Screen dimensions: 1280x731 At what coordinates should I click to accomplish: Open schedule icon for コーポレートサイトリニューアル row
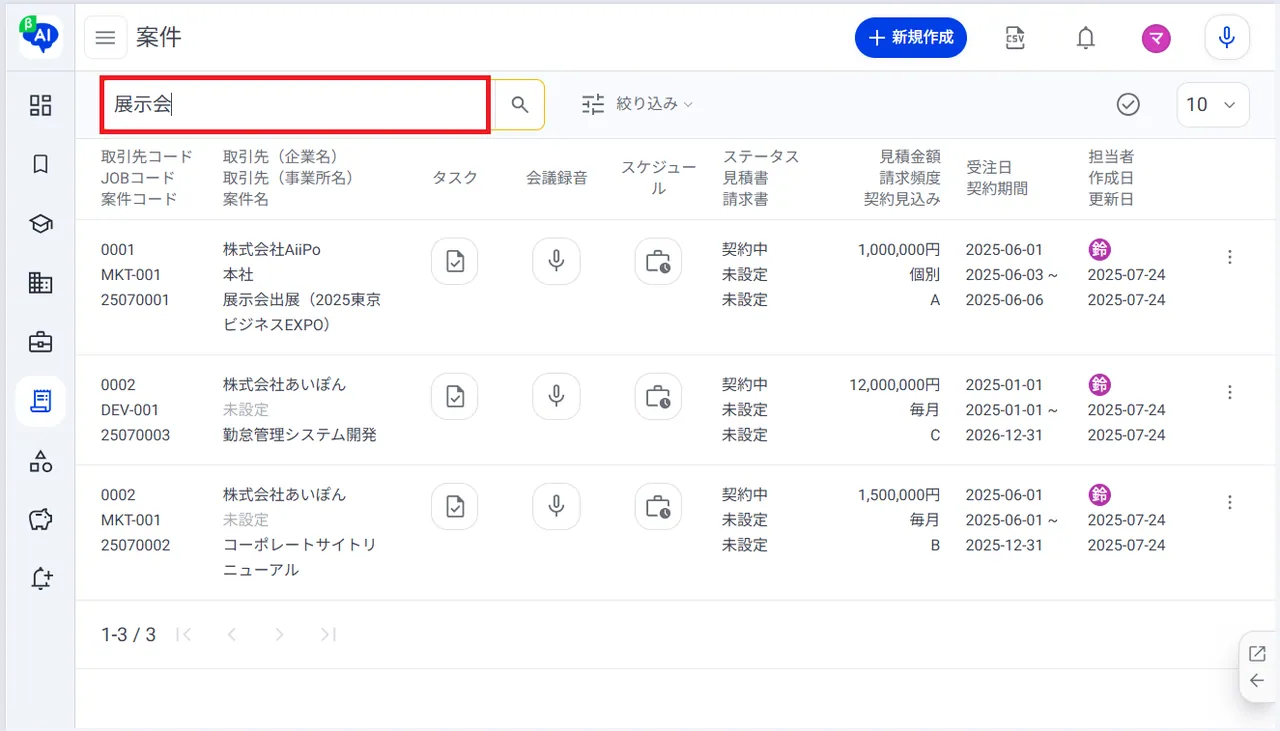[x=658, y=507]
